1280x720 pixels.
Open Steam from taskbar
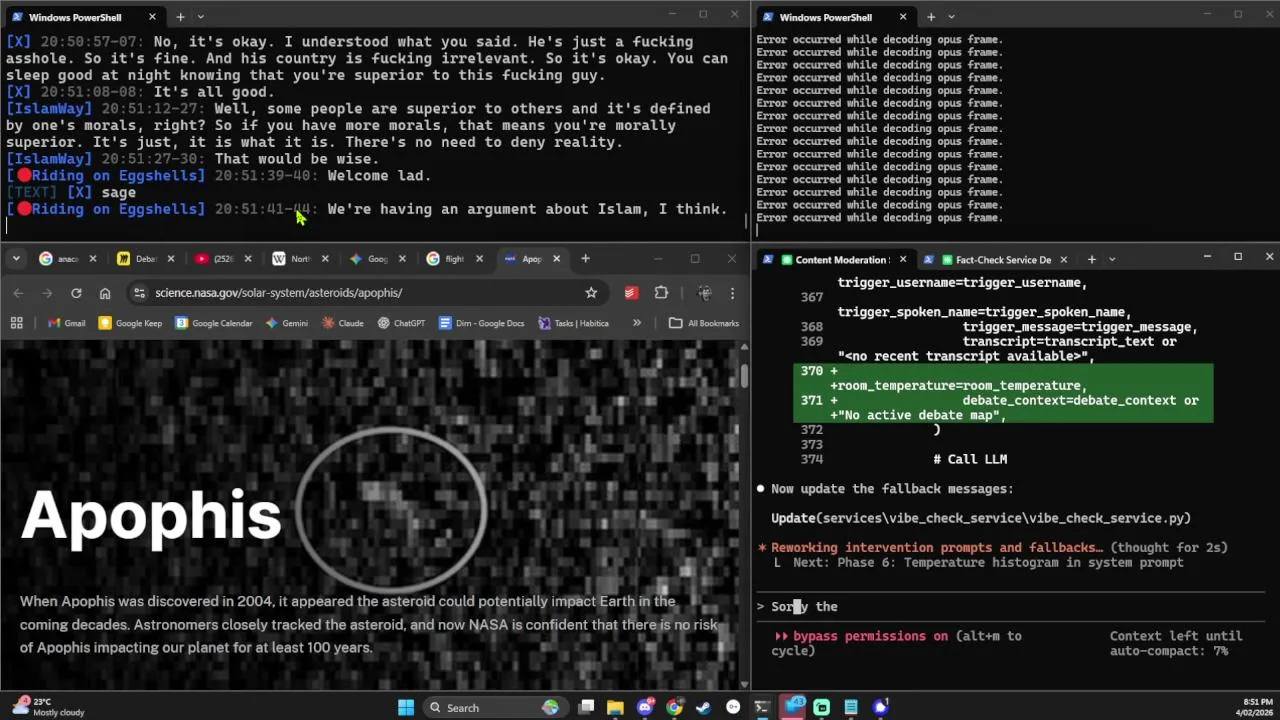(703, 708)
